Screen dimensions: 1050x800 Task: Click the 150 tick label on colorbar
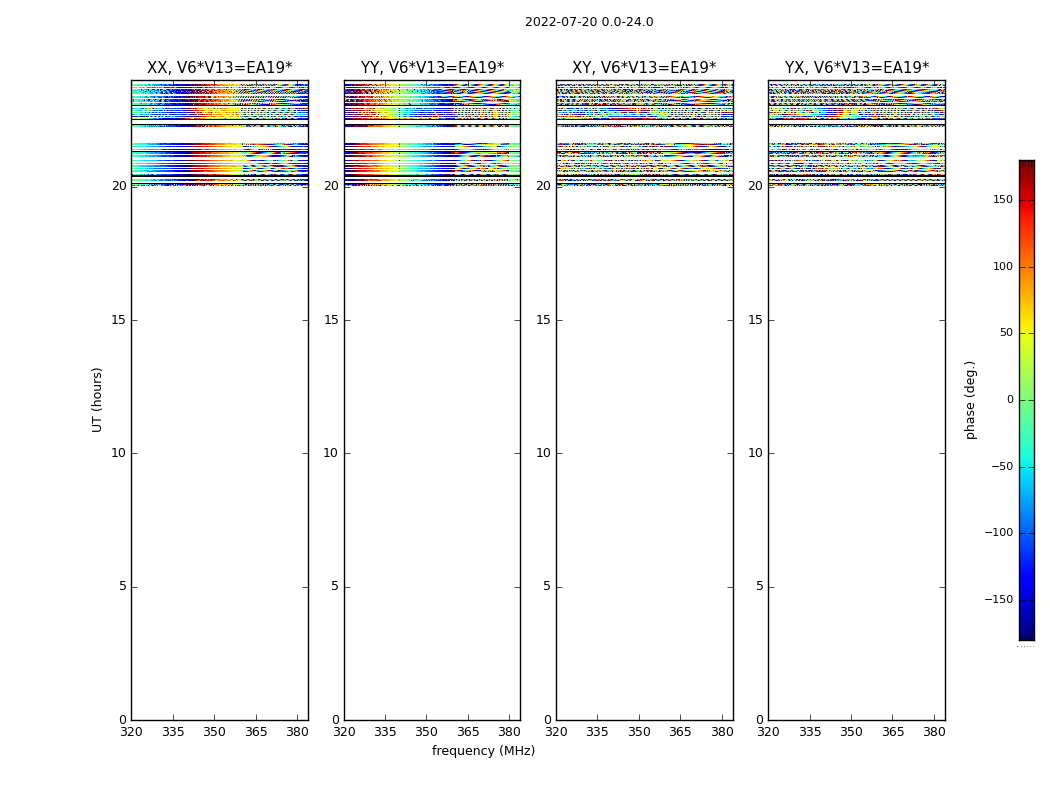(1002, 200)
